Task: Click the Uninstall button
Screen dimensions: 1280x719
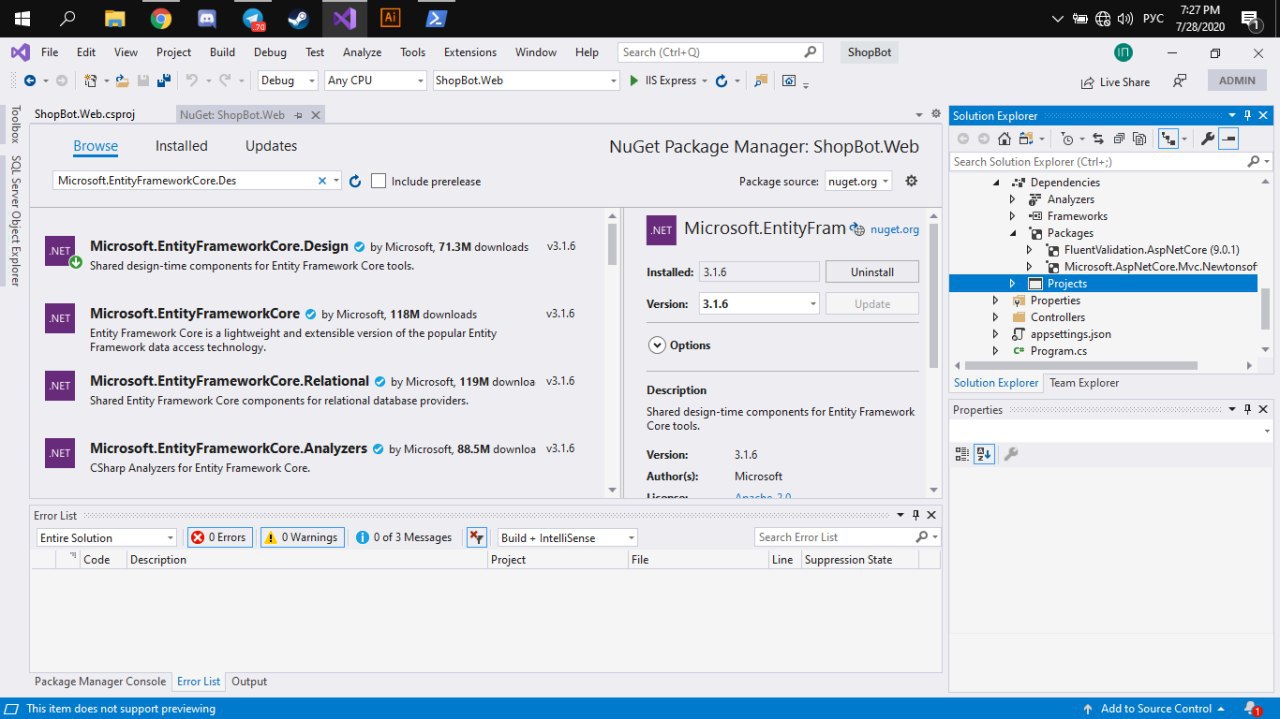Action: pos(872,272)
